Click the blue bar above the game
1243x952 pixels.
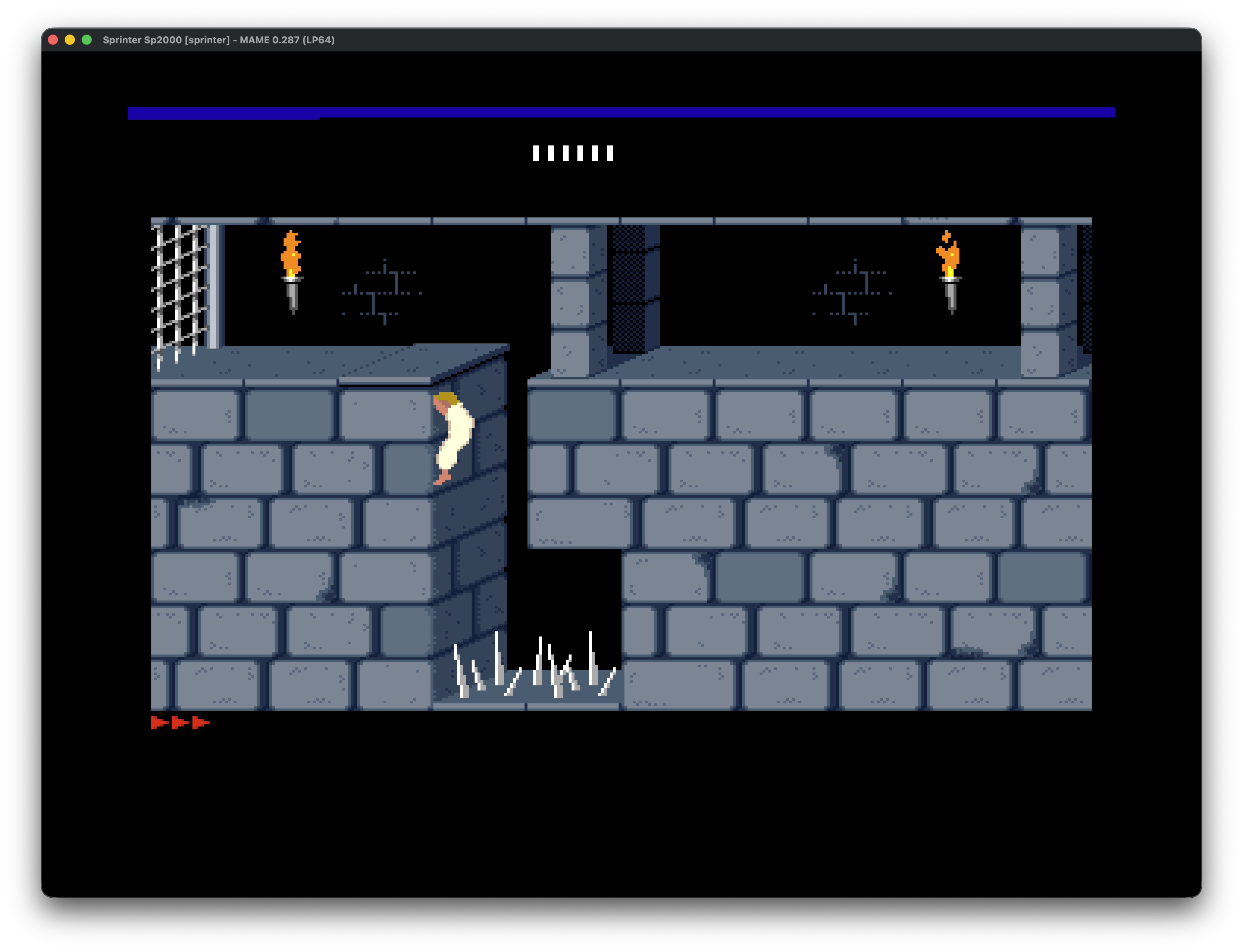click(621, 113)
